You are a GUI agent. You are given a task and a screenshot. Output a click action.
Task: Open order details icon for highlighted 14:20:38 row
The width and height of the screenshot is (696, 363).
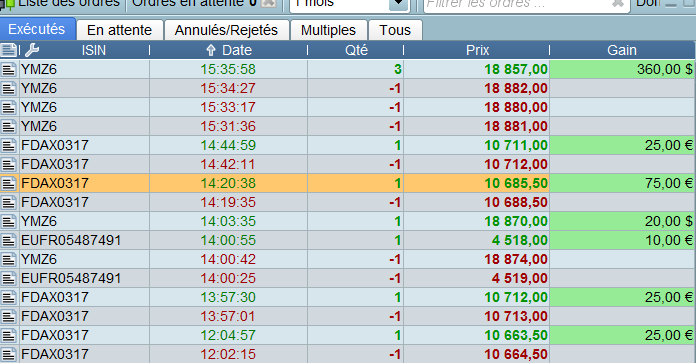pos(9,183)
